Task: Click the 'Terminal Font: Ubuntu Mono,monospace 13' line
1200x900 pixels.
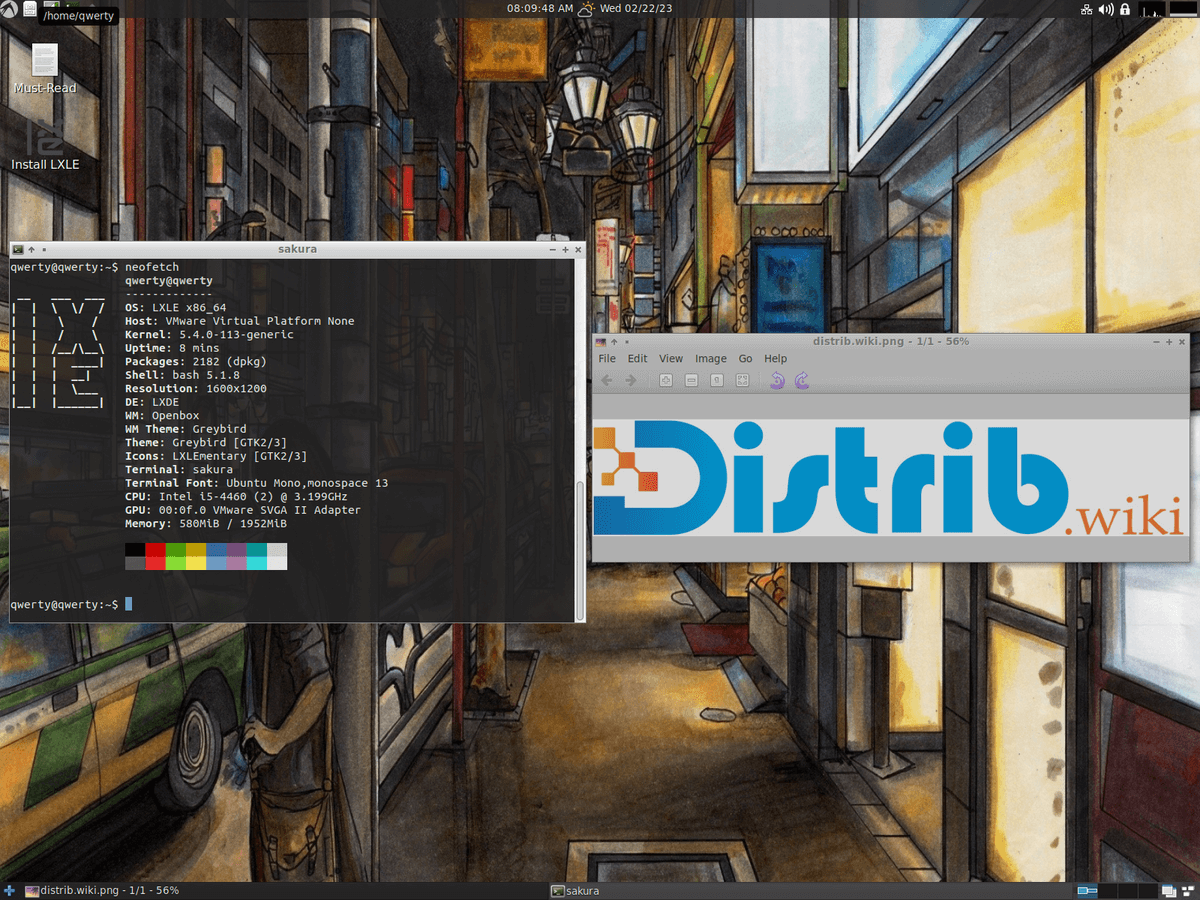Action: coord(257,483)
